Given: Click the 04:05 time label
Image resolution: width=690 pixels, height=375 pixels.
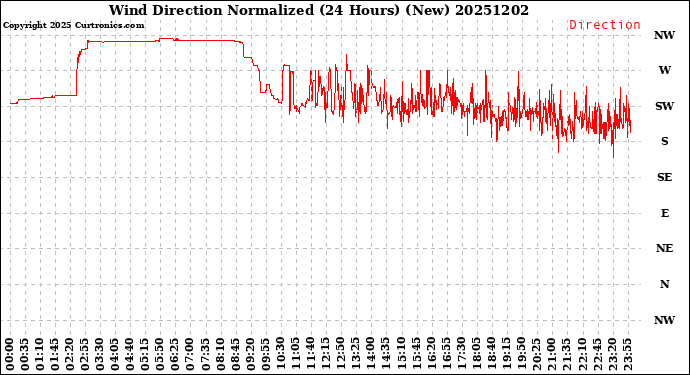Looking at the screenshot, I should click(115, 354).
